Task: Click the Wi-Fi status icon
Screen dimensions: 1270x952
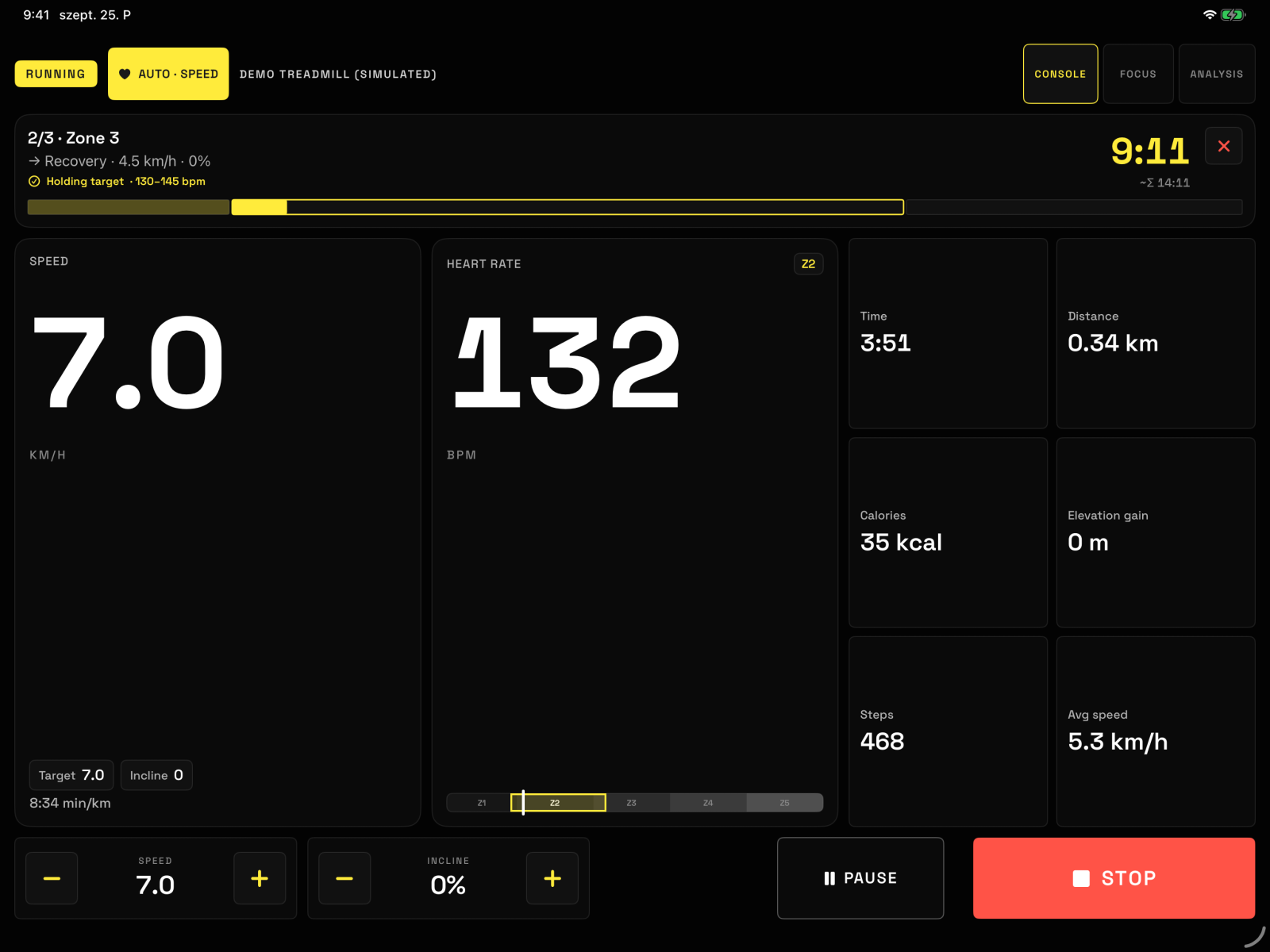Action: tap(1210, 15)
